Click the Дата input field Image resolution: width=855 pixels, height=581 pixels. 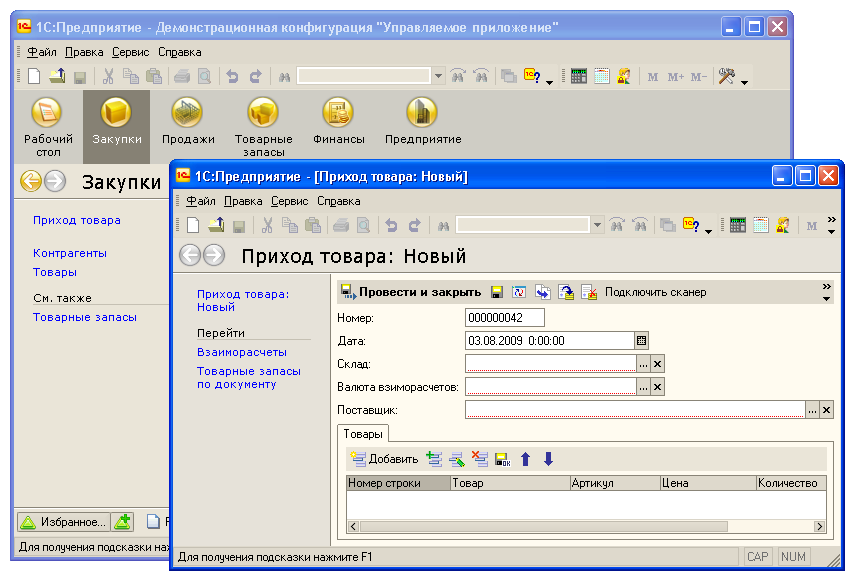click(550, 341)
